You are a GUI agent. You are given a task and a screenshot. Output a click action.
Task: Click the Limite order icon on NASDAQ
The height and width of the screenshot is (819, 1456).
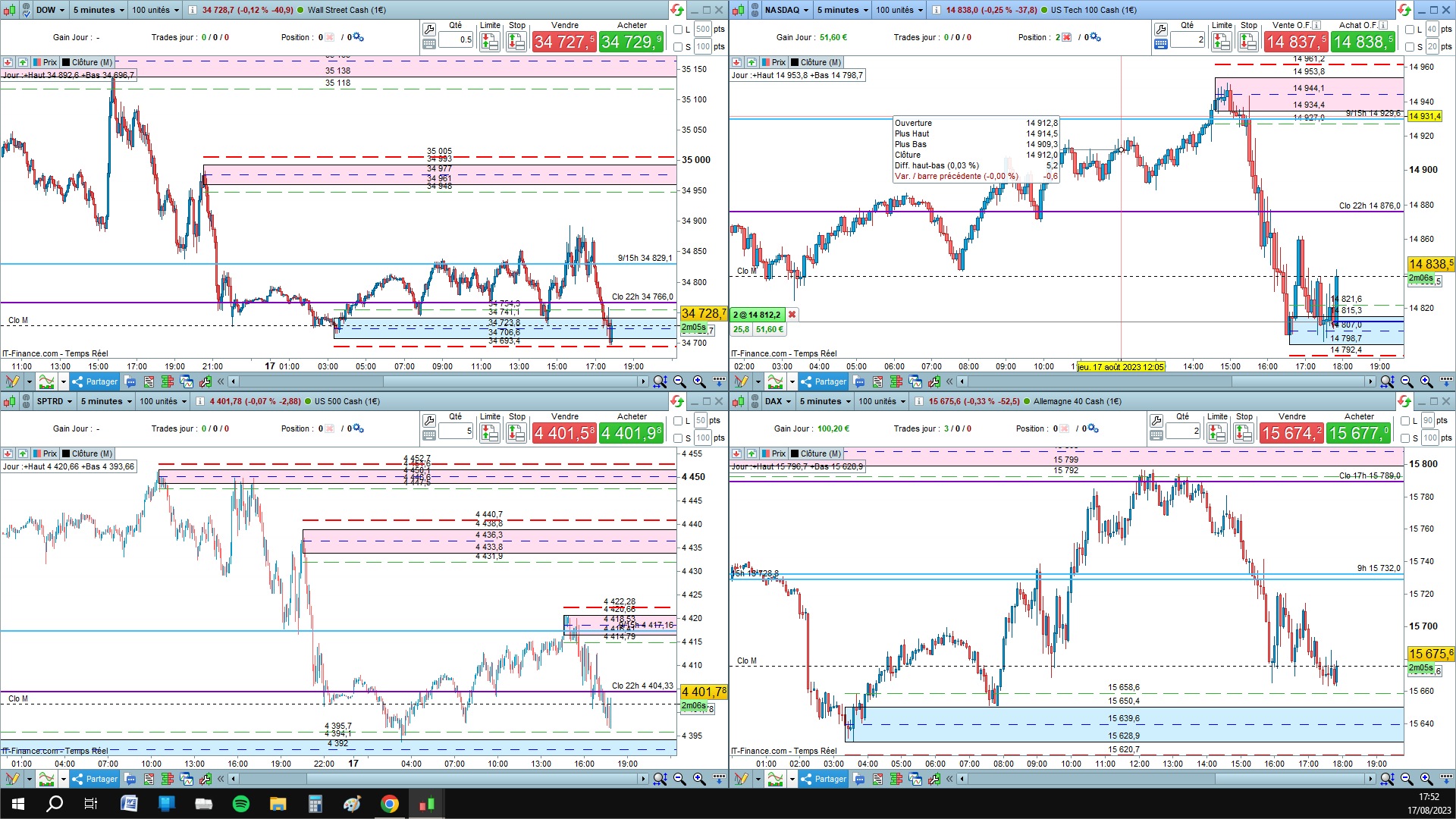1222,42
